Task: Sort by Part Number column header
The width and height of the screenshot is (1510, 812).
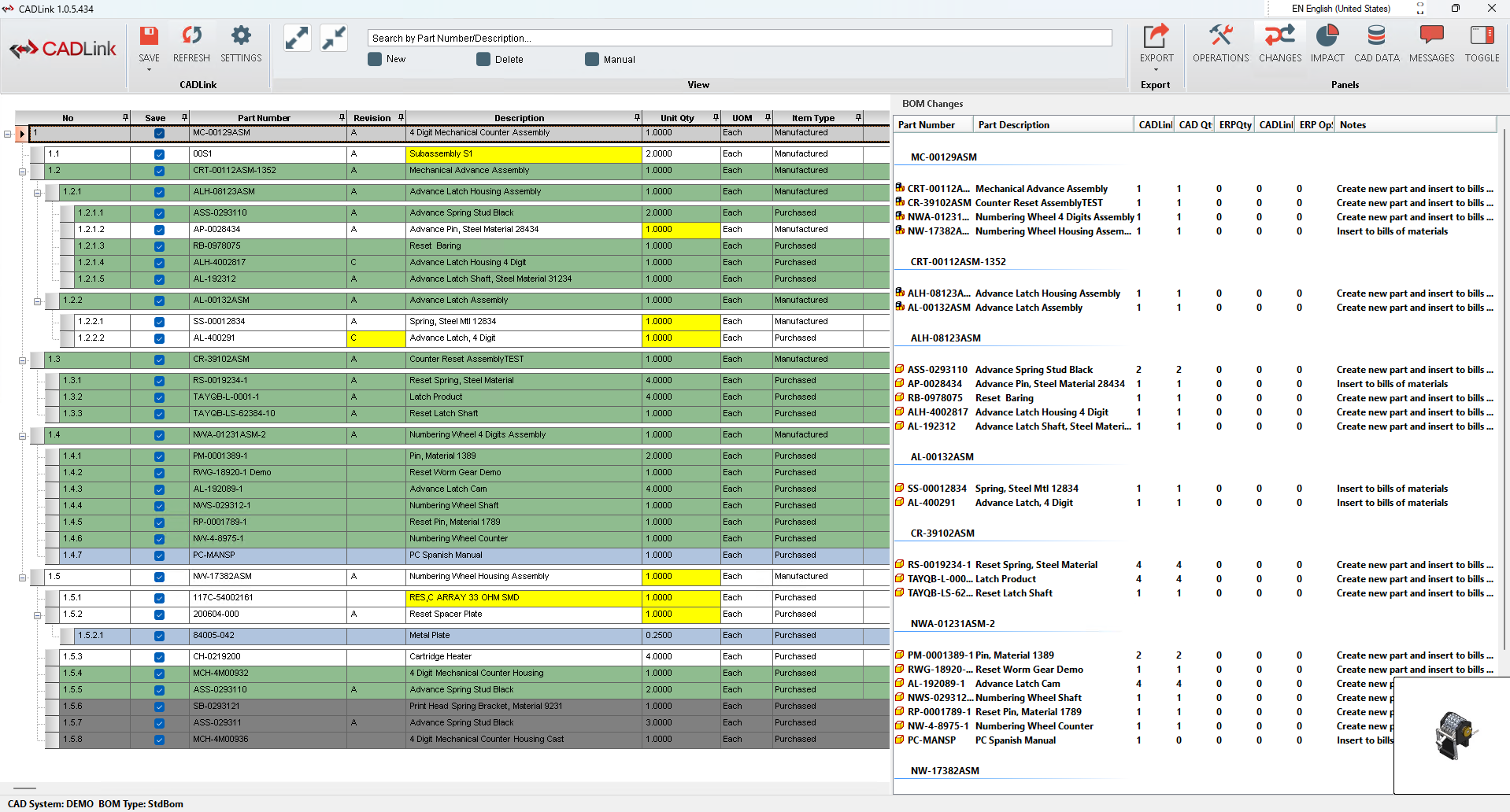Action: click(x=264, y=118)
